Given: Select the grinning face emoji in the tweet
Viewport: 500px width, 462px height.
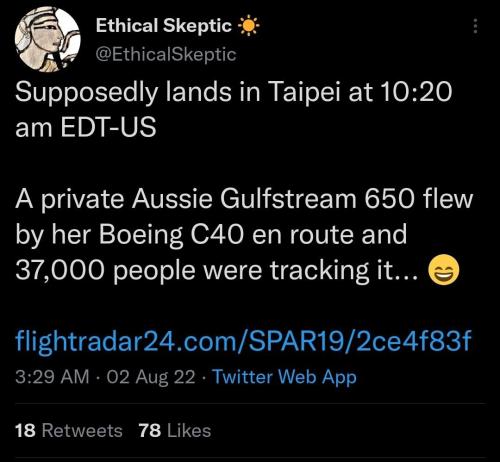Looking at the screenshot, I should 443,270.
